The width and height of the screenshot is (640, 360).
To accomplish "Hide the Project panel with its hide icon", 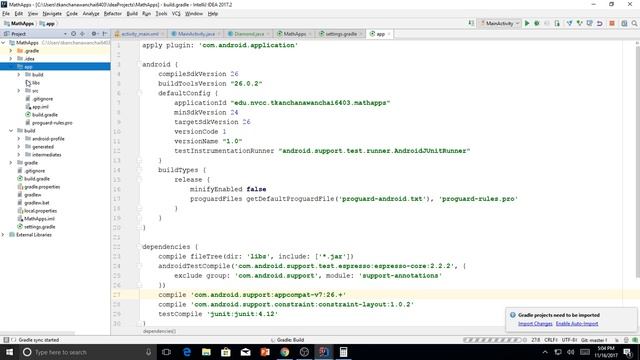I will 104,33.
